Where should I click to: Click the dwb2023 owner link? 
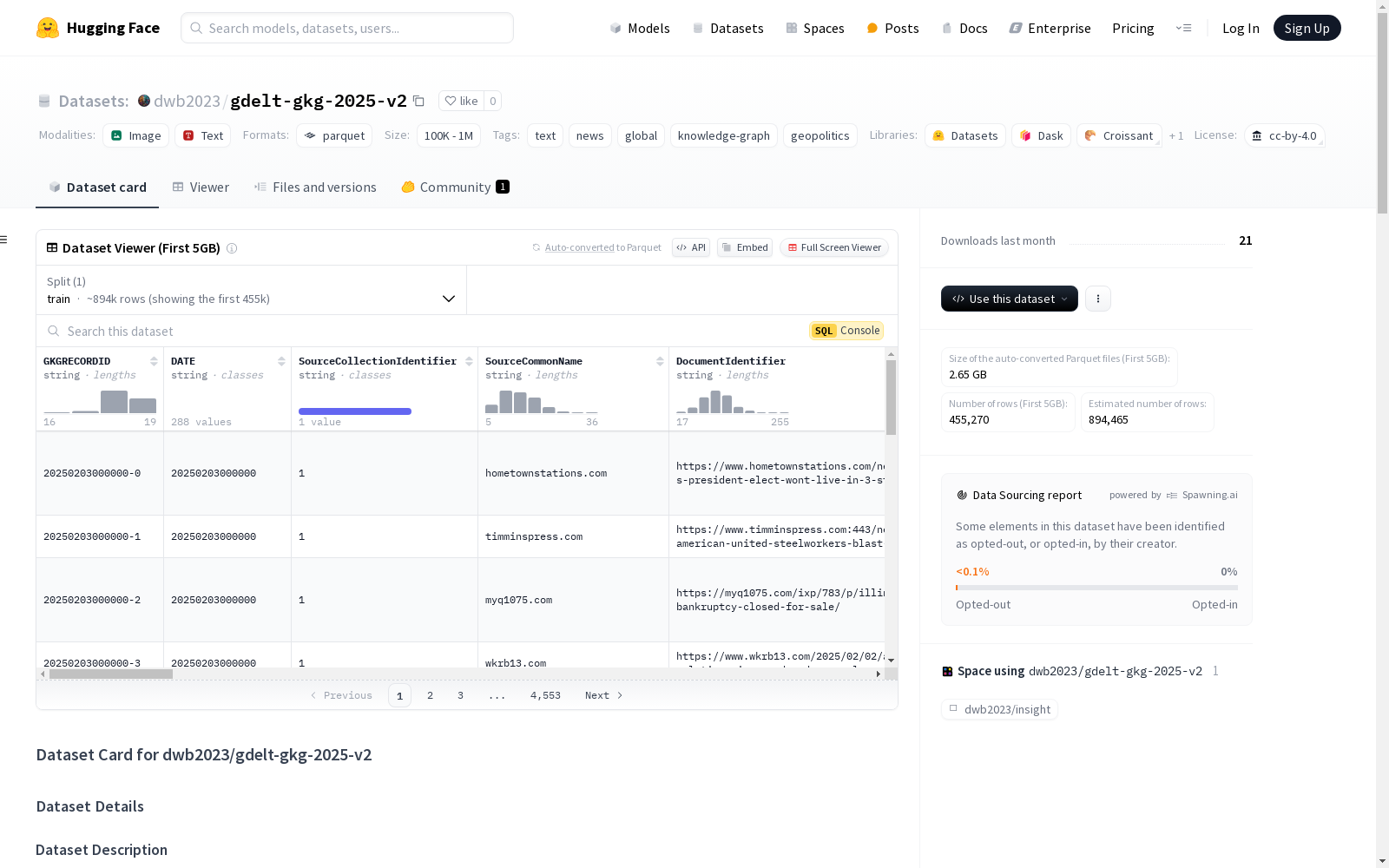[187, 101]
